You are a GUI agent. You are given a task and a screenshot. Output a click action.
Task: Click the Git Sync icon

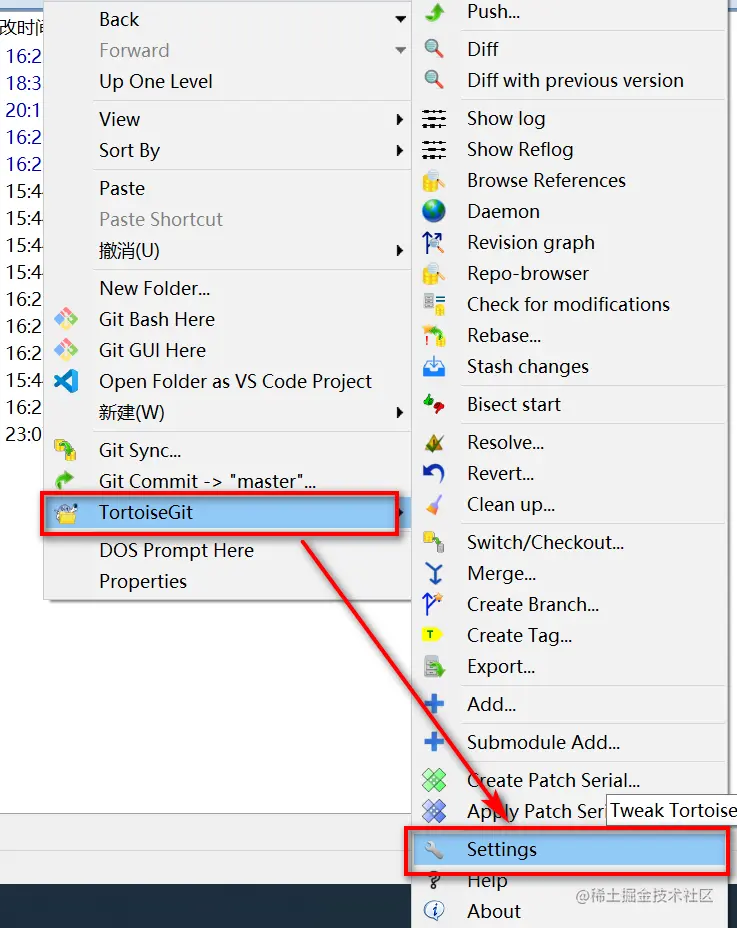point(65,450)
